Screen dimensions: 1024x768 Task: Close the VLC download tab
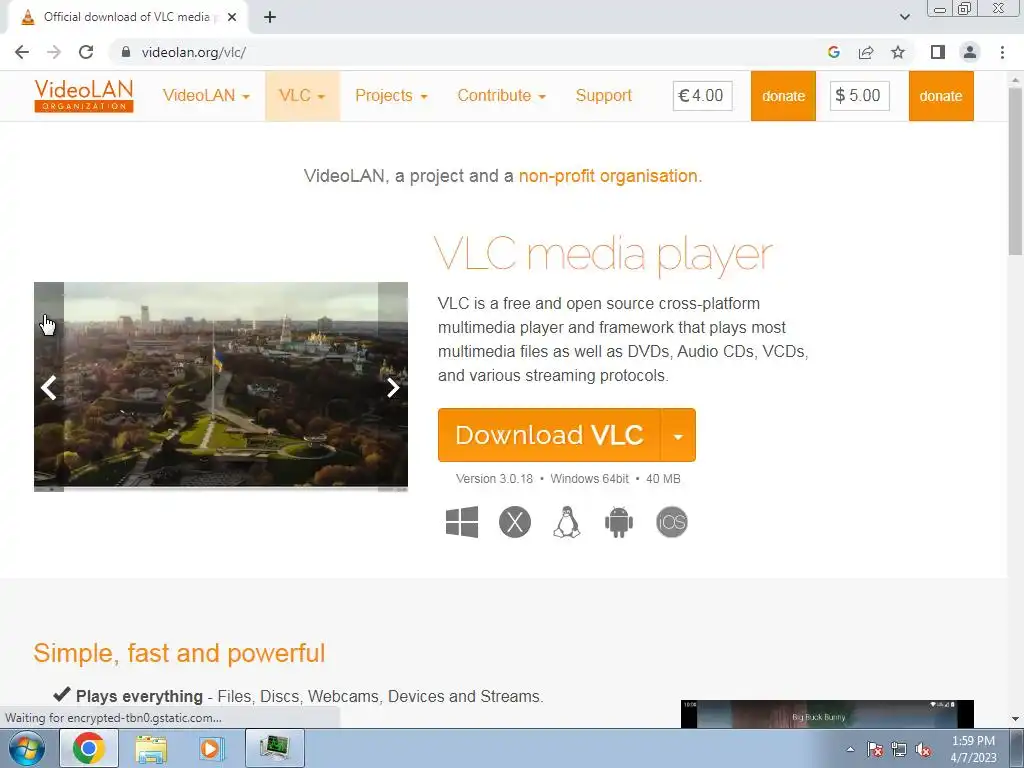coord(232,17)
